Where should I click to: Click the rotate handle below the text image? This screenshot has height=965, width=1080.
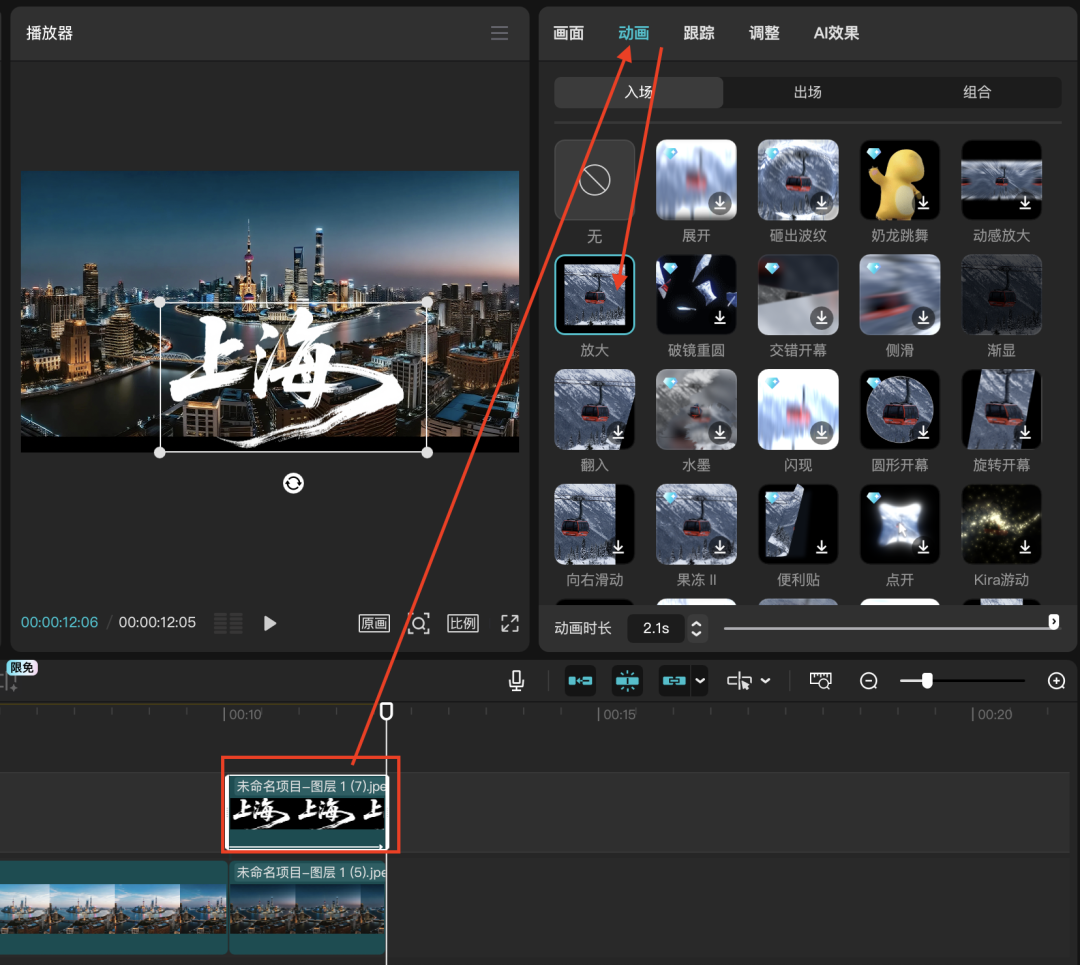pyautogui.click(x=293, y=484)
